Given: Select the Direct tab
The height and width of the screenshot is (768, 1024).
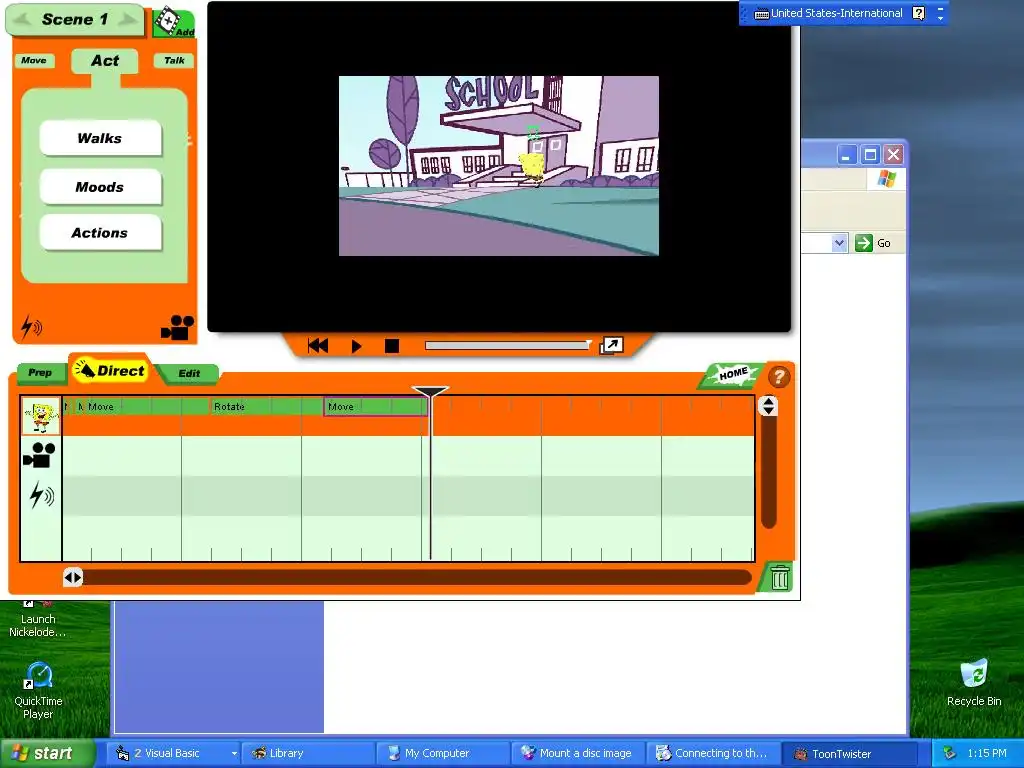Looking at the screenshot, I should point(110,371).
